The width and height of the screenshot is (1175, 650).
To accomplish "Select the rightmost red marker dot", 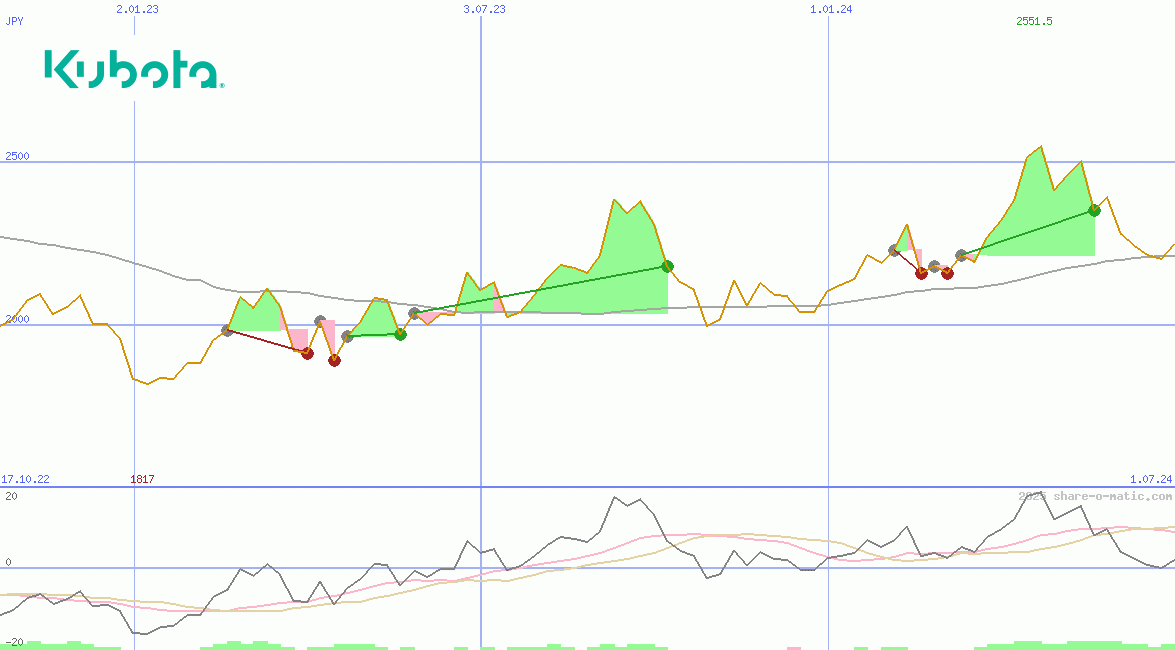I will coord(947,273).
